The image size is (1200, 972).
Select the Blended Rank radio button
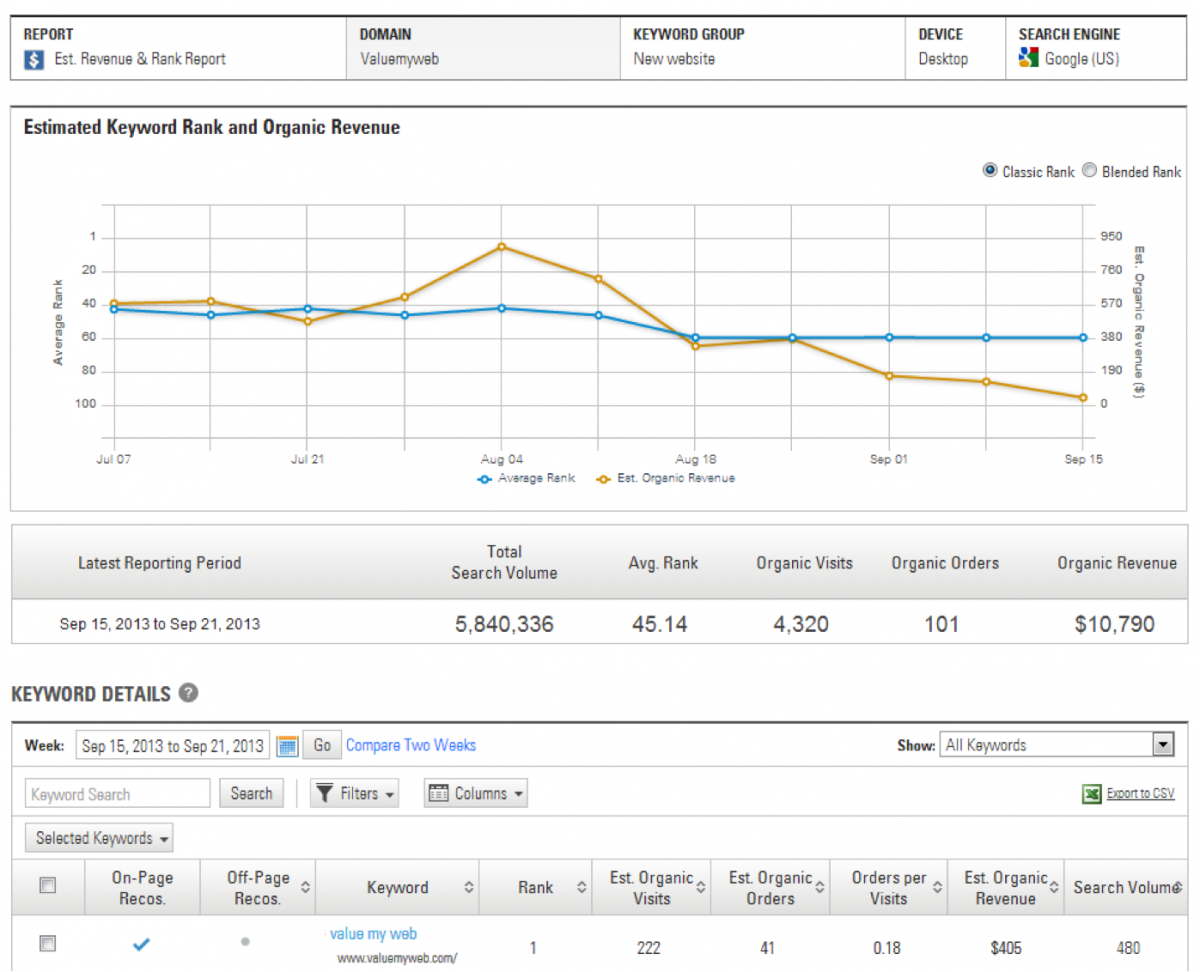pyautogui.click(x=1089, y=171)
